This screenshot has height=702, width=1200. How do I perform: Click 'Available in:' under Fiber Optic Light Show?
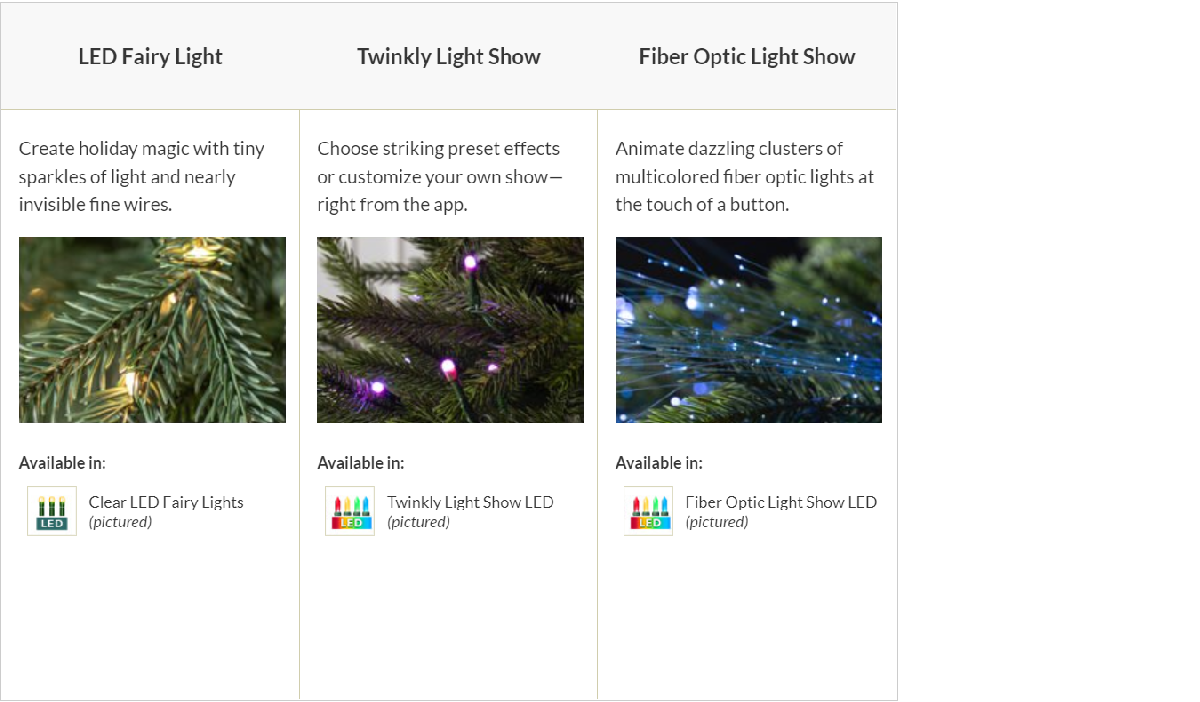(x=659, y=463)
